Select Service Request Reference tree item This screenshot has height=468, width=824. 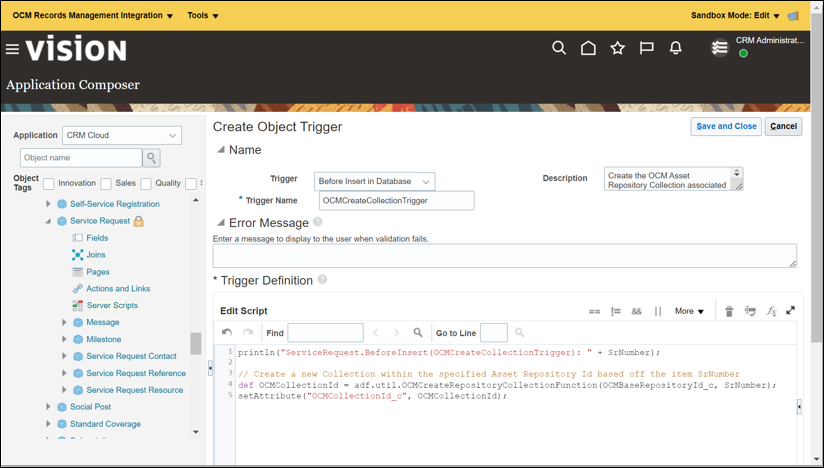coord(136,373)
